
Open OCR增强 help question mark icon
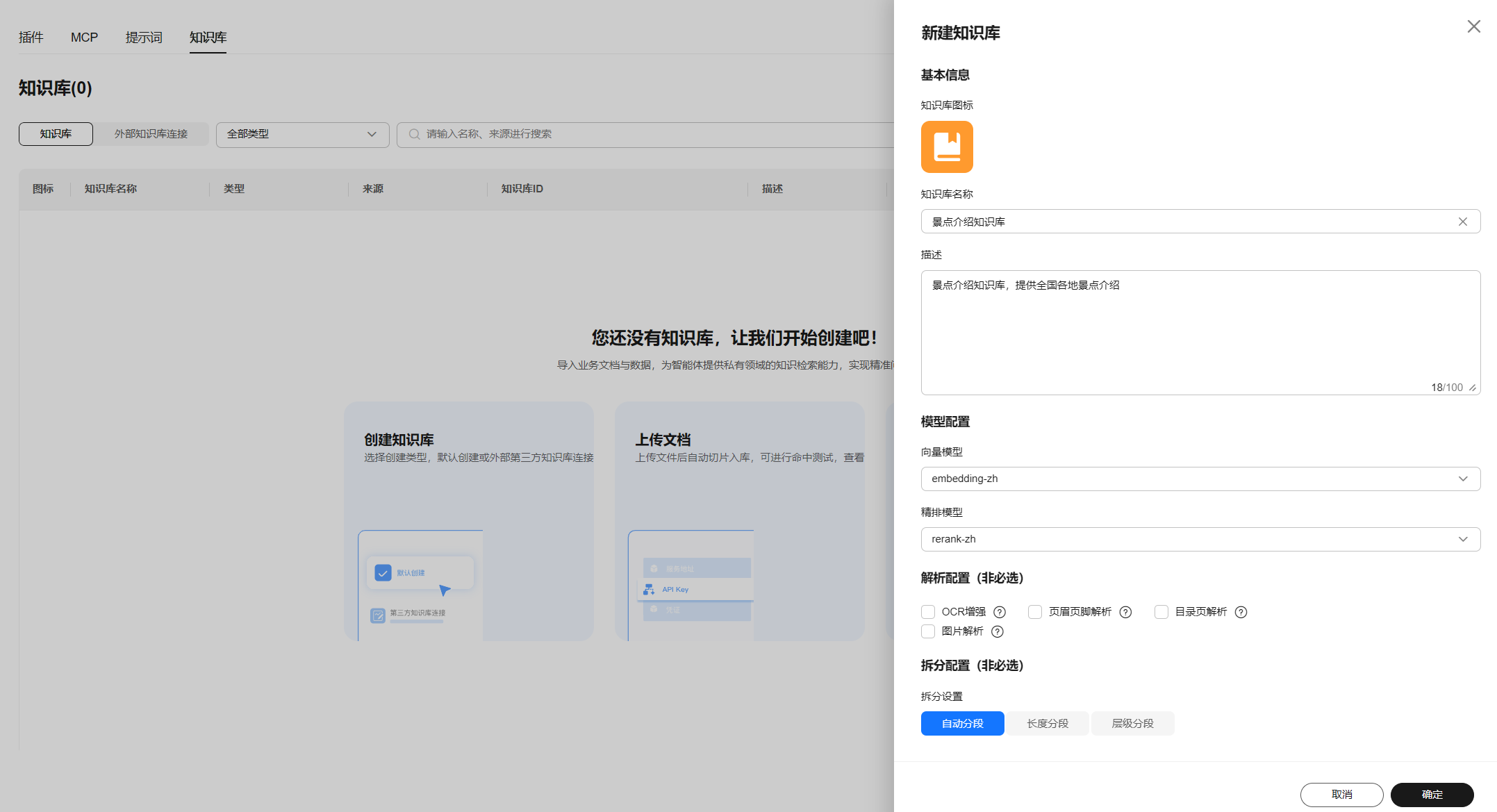point(999,612)
